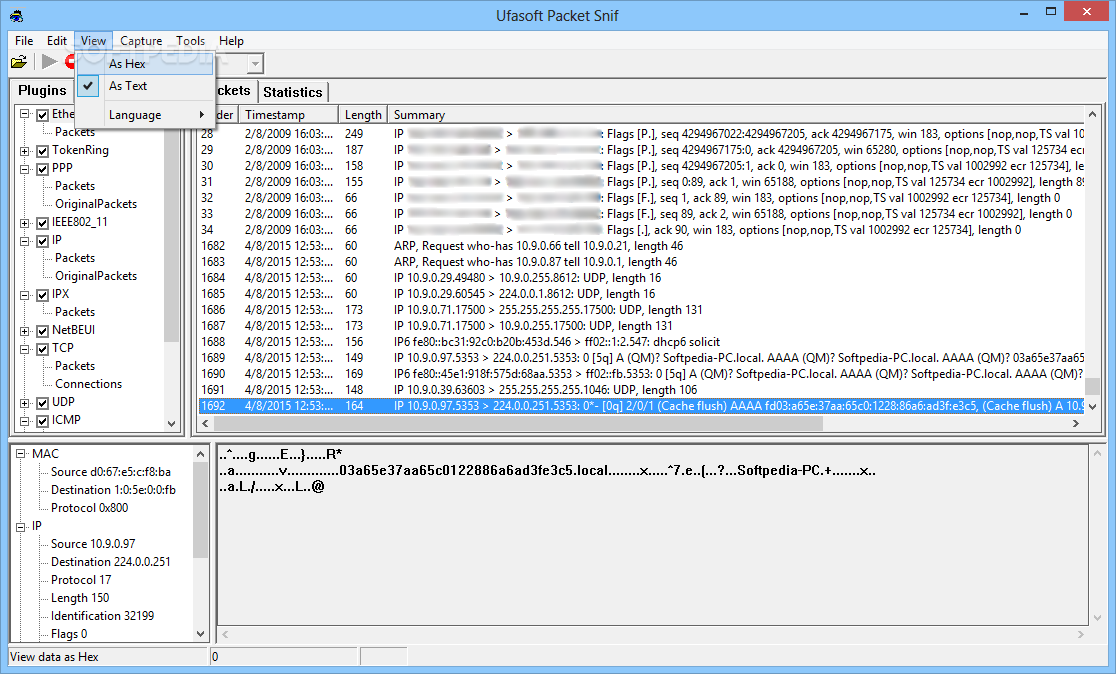This screenshot has height=674, width=1116.
Task: Select packet row 1682 ARP request
Action: 641,246
